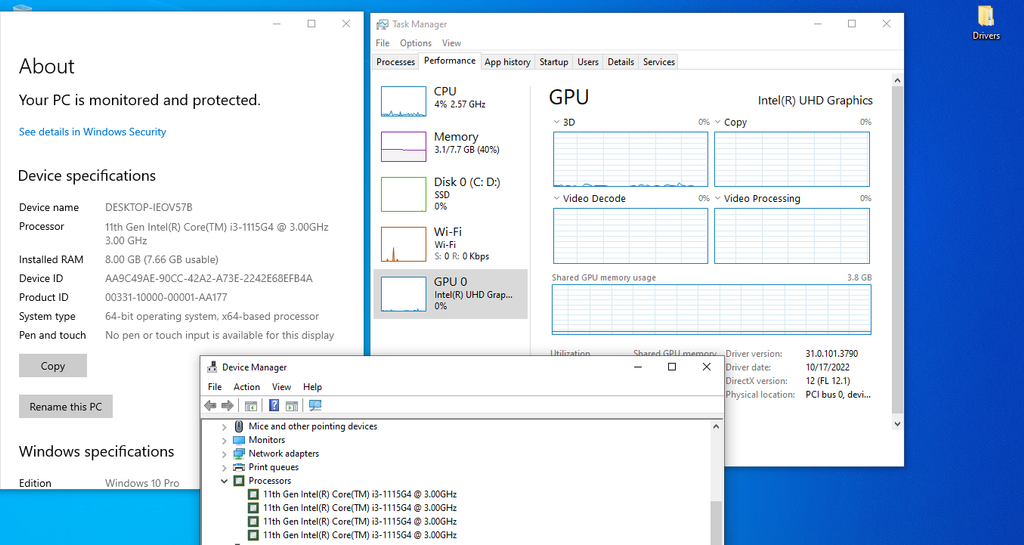Collapse the Processors tree node
1024x545 pixels.
point(224,481)
